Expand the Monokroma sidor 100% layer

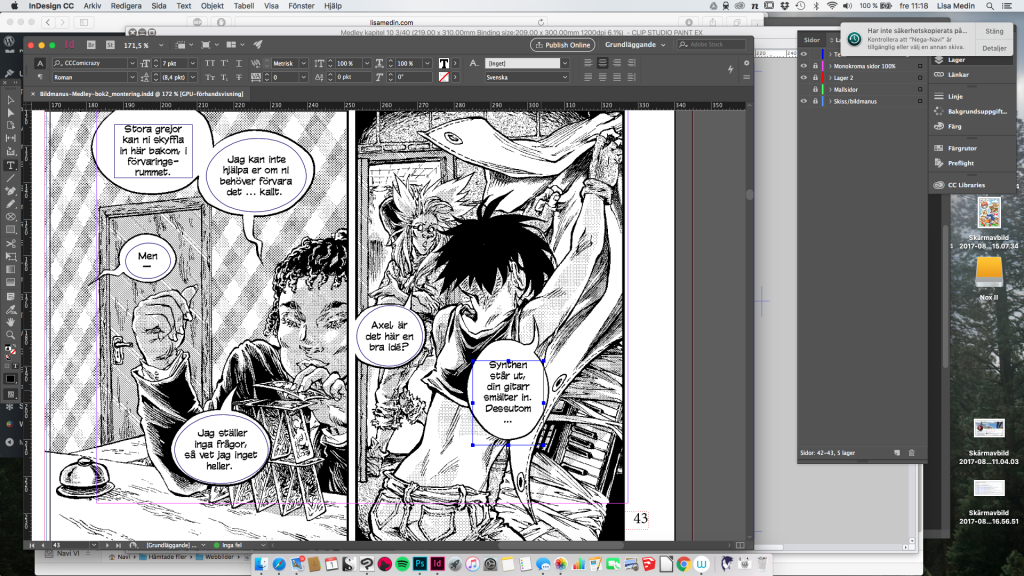[830, 66]
